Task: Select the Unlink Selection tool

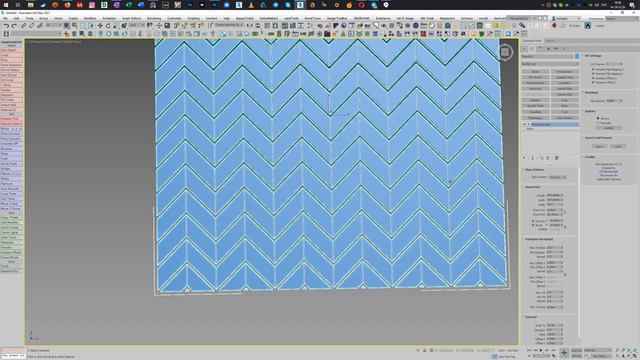Action: (x=31, y=26)
